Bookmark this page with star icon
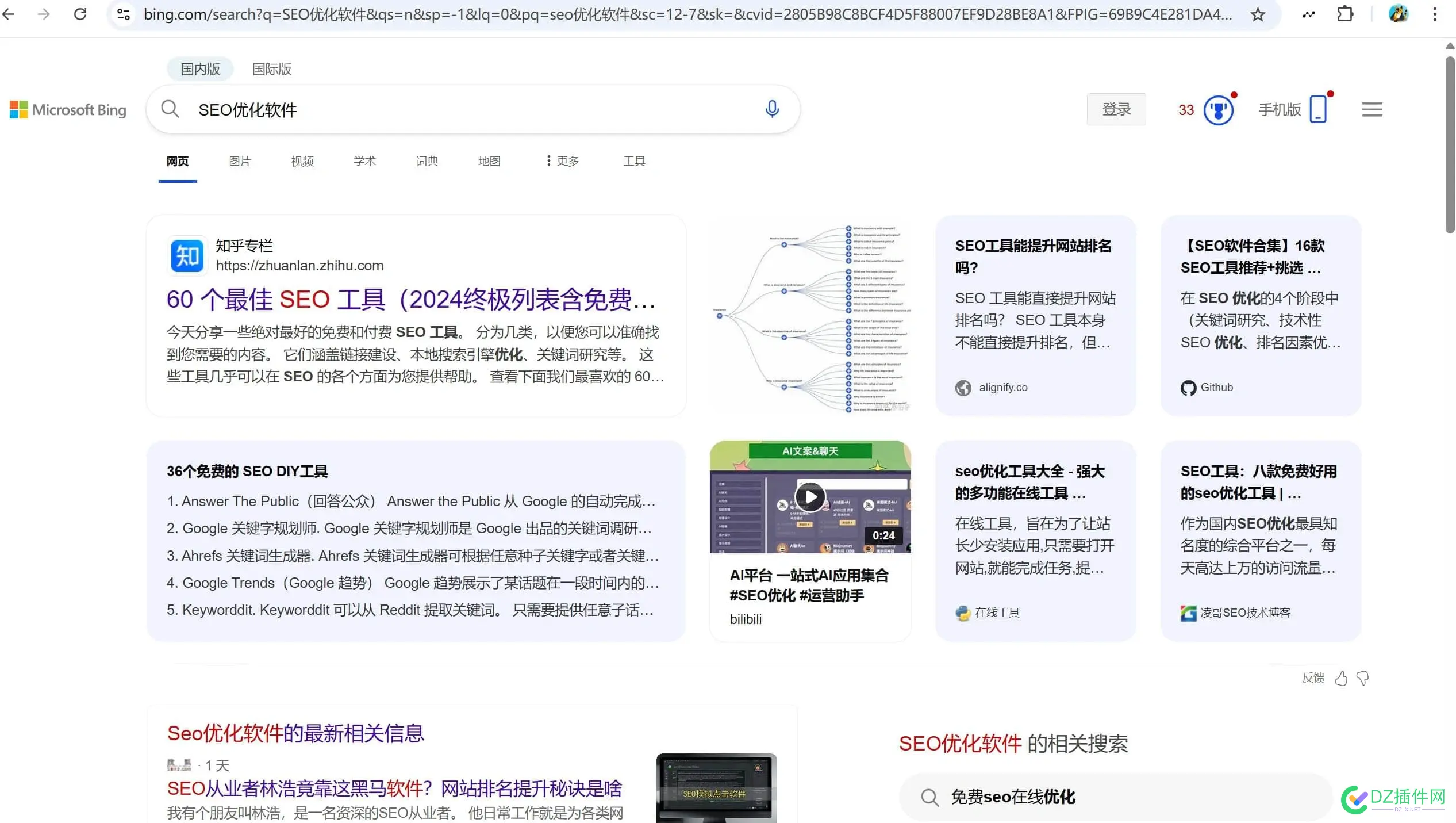1456x823 pixels. [1258, 14]
